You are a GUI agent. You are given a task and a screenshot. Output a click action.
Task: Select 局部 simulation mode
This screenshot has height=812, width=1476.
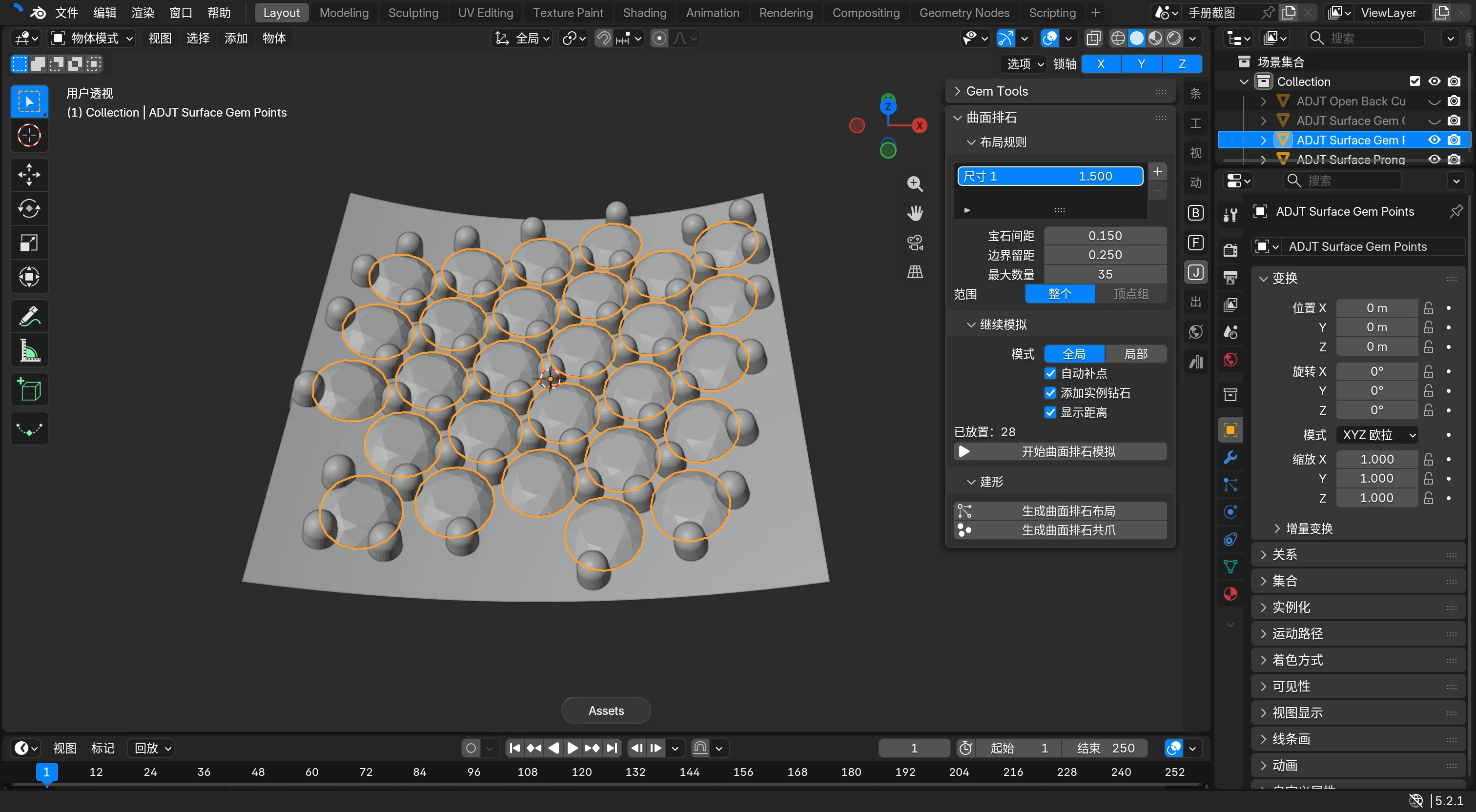tap(1136, 354)
